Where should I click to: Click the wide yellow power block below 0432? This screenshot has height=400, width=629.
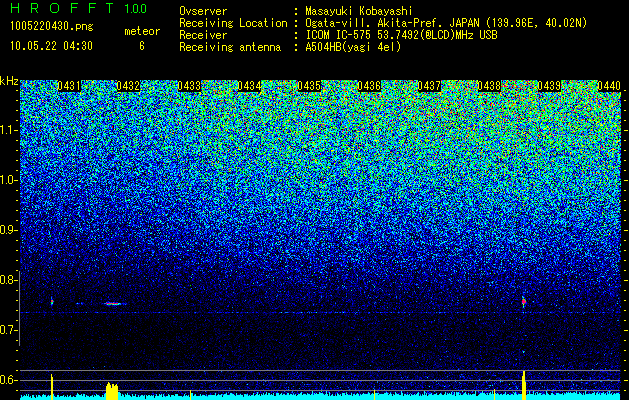pos(112,391)
